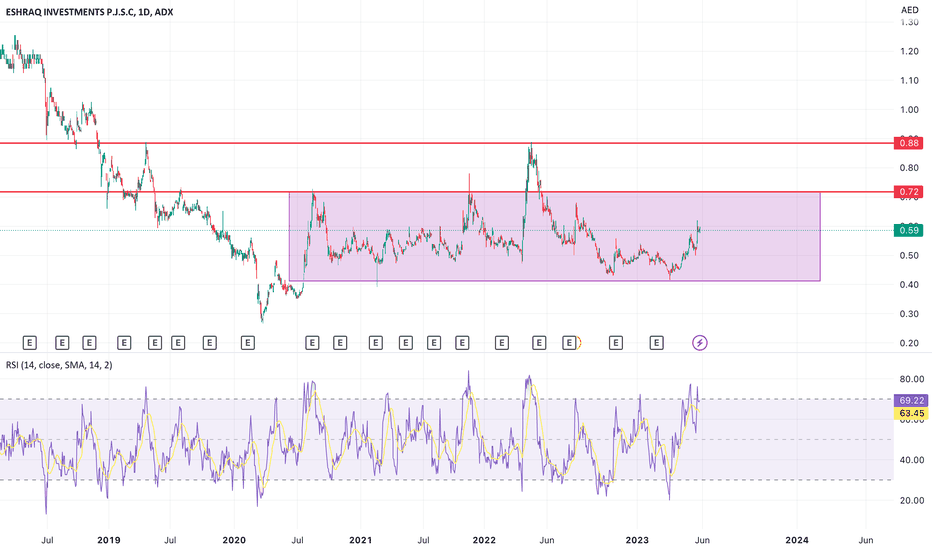Click the 80.00 value on RSI axis

912,379
